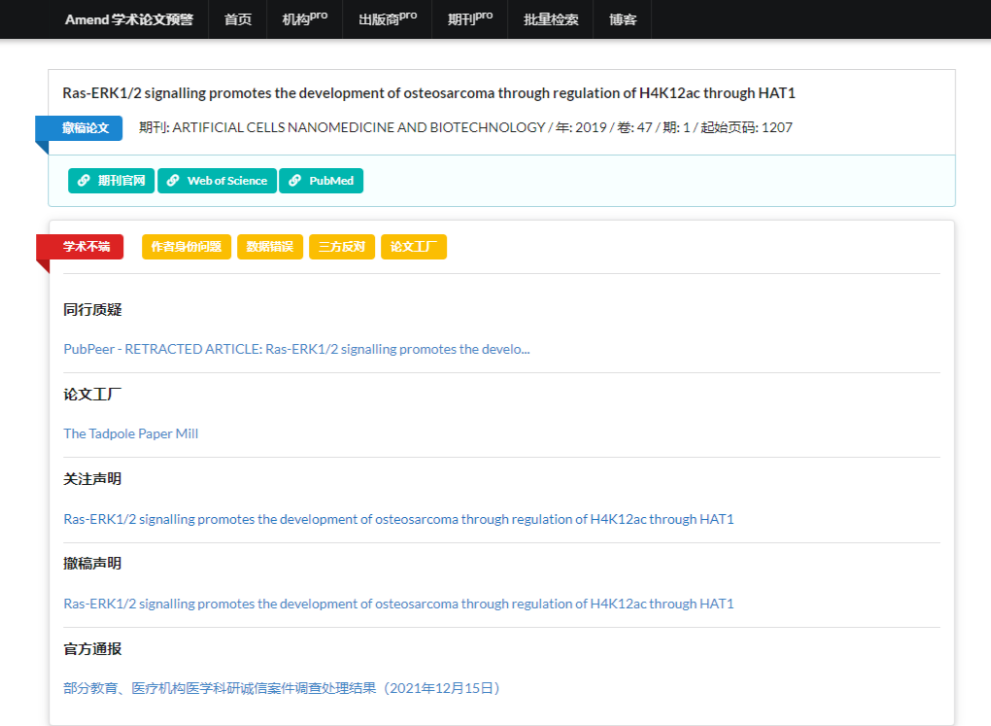Click the 三方反对 tag
The width and height of the screenshot is (991, 726).
coord(341,247)
